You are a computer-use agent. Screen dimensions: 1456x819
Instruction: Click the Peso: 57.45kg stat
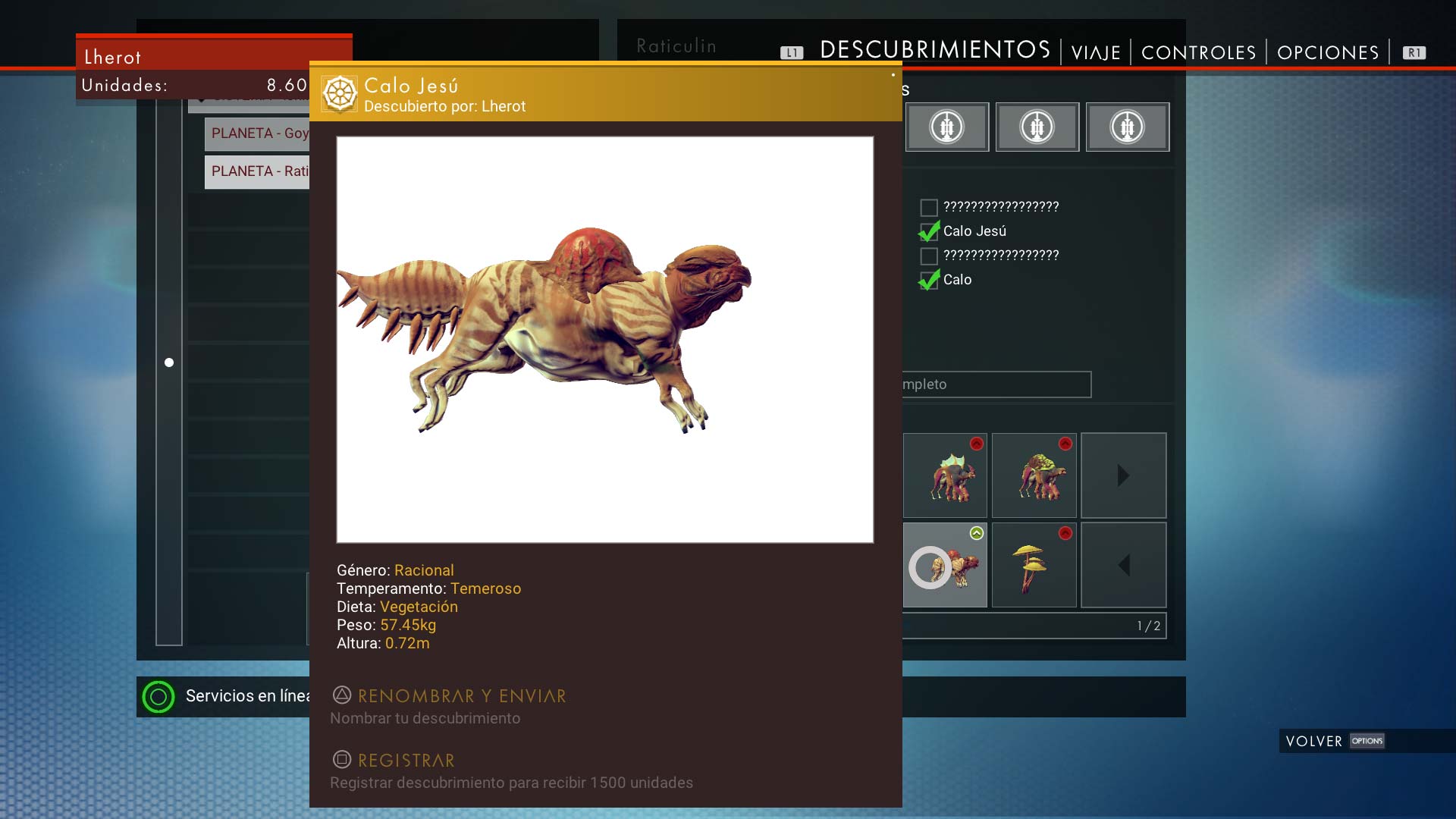[386, 625]
